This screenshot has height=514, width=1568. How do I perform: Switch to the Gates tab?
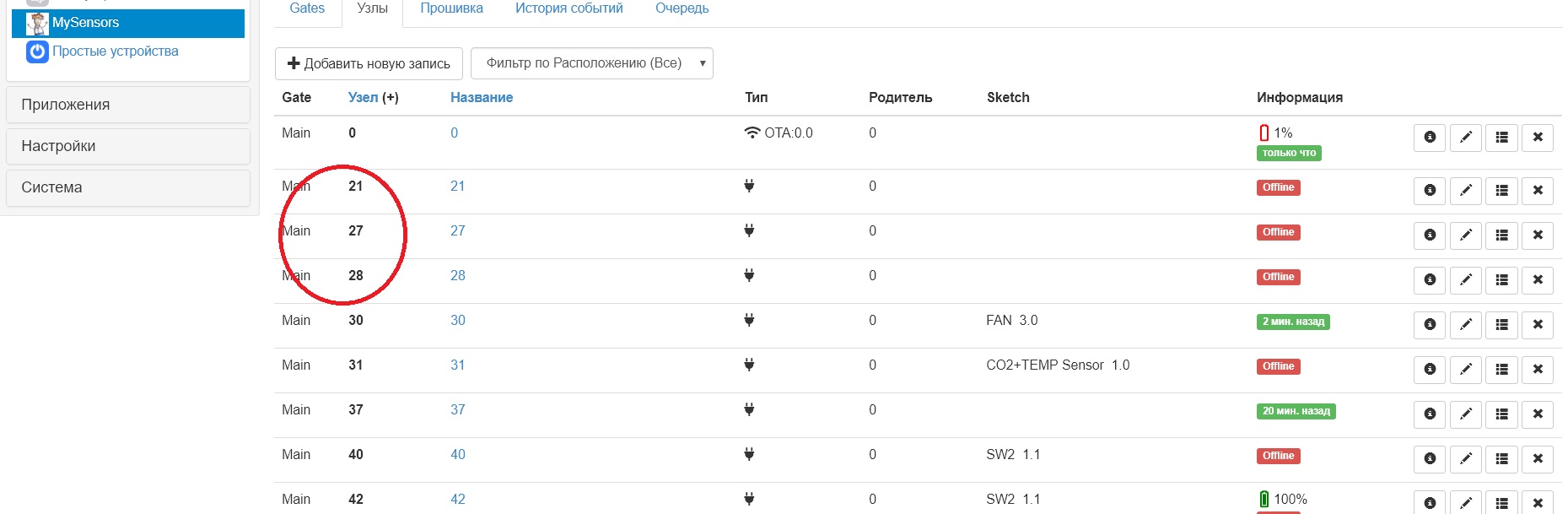307,8
